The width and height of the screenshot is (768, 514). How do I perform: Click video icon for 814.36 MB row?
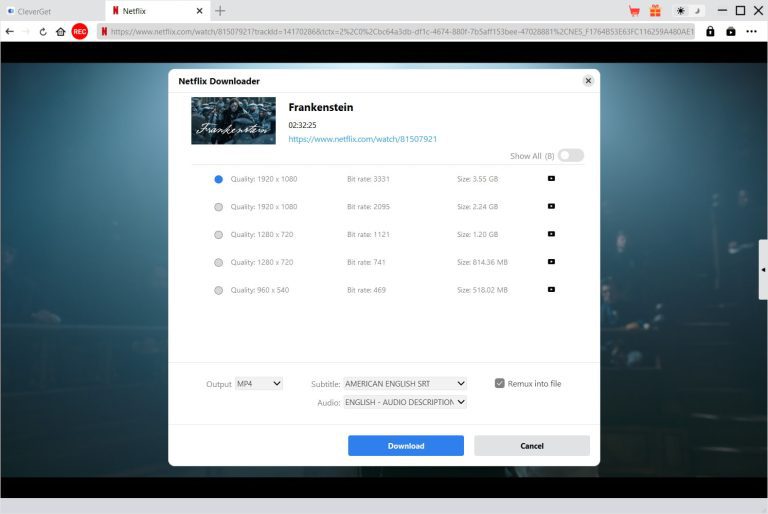point(551,262)
